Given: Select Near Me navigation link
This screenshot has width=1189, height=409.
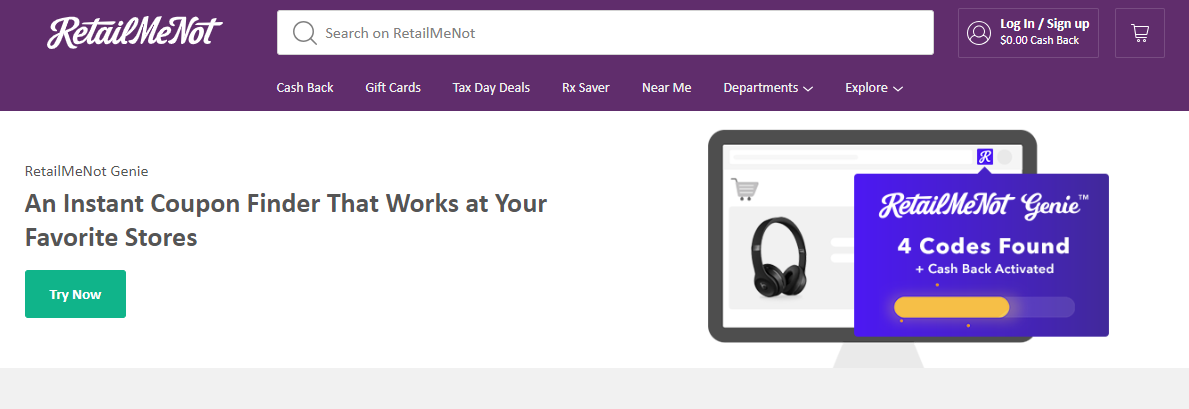Looking at the screenshot, I should click(667, 87).
